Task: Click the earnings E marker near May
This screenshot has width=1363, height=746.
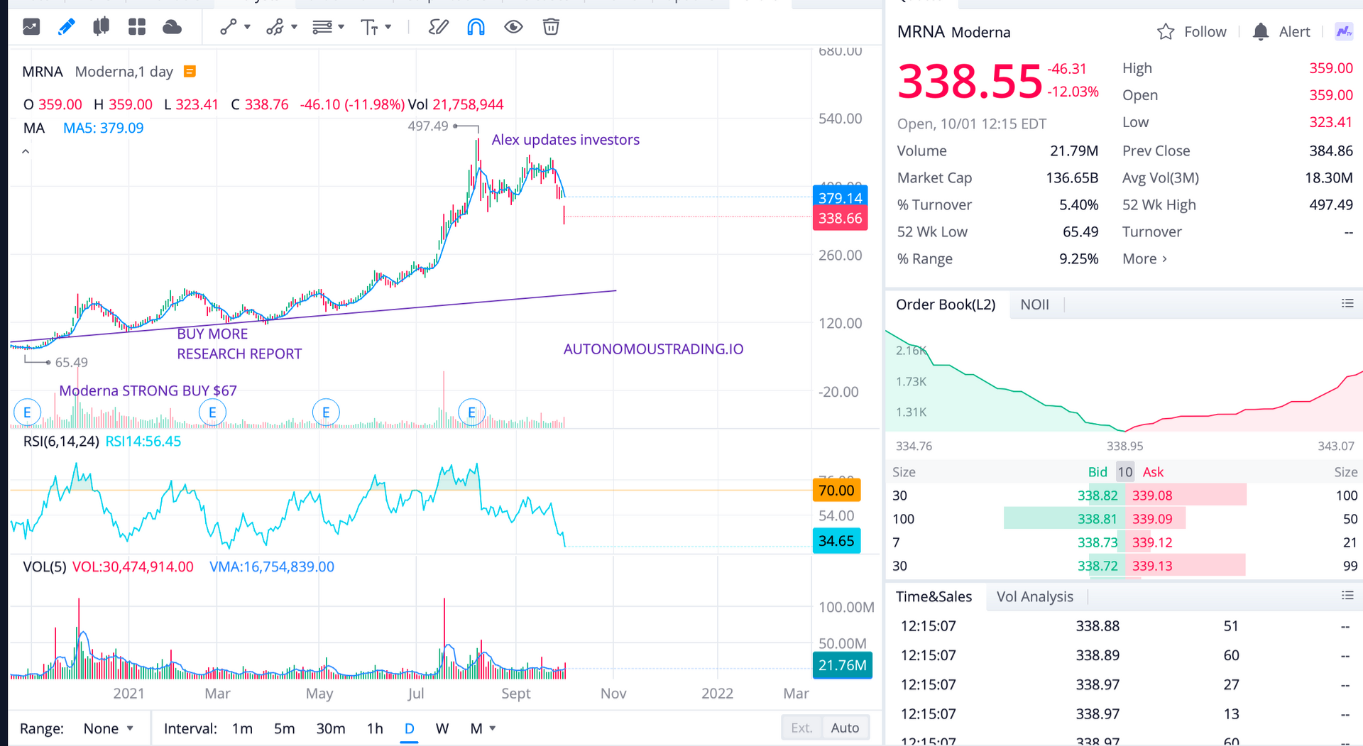Action: [325, 411]
